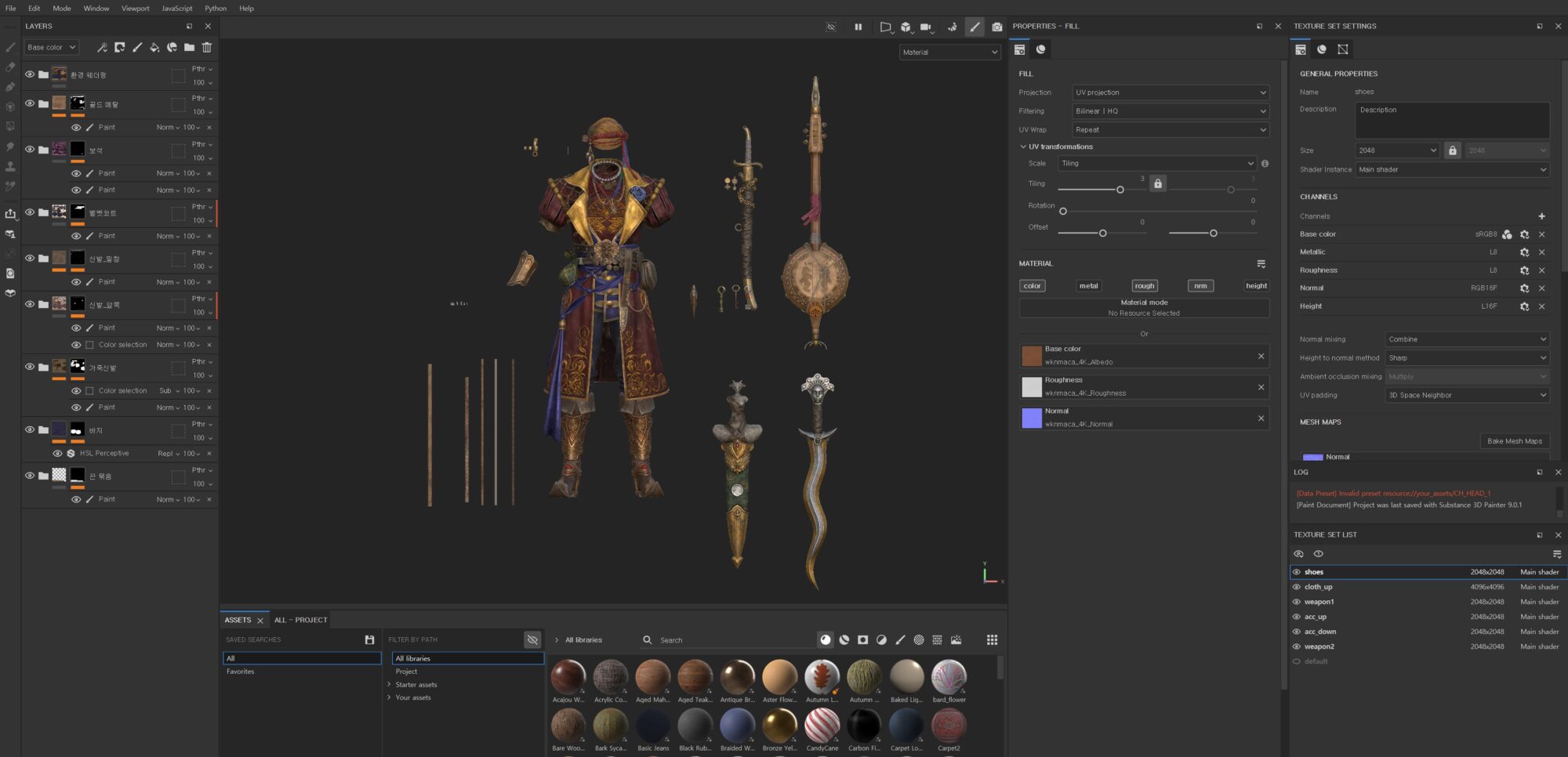The height and width of the screenshot is (757, 1568).
Task: Disable the rough material channel toggle
Action: point(1144,286)
